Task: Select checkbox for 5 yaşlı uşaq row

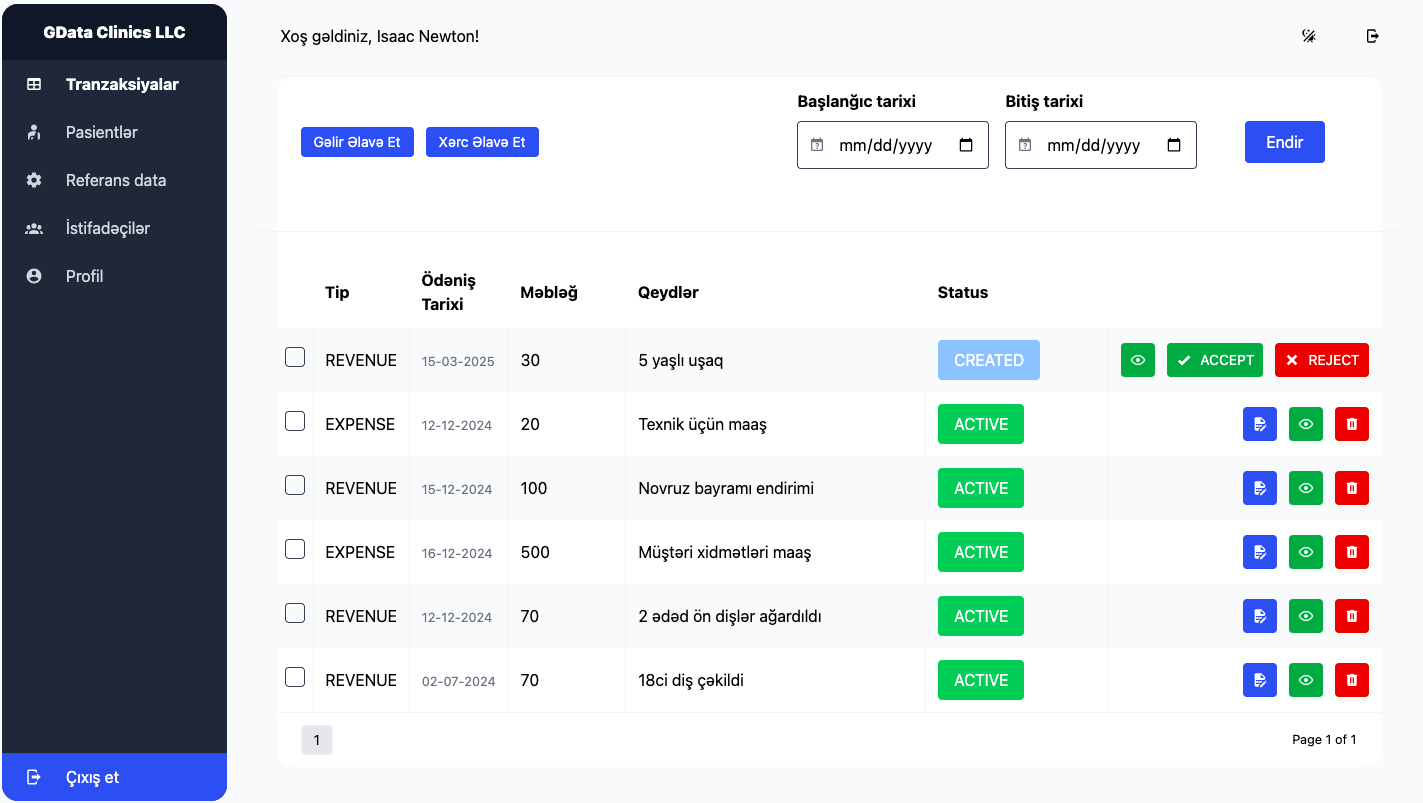Action: [295, 357]
